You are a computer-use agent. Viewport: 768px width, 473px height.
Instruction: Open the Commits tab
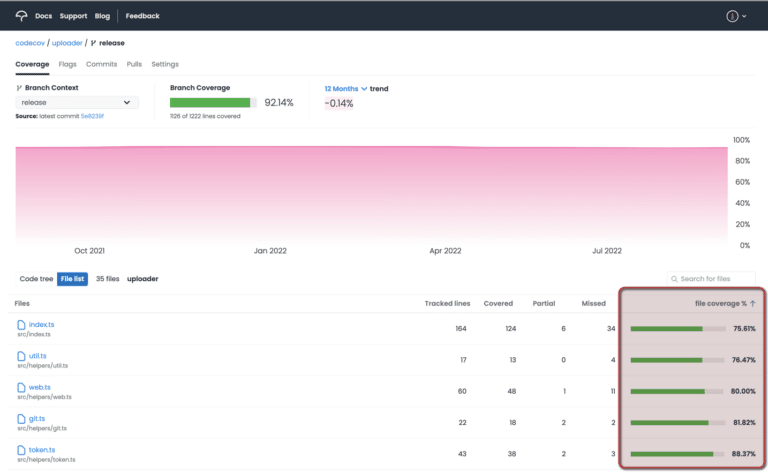(101, 64)
